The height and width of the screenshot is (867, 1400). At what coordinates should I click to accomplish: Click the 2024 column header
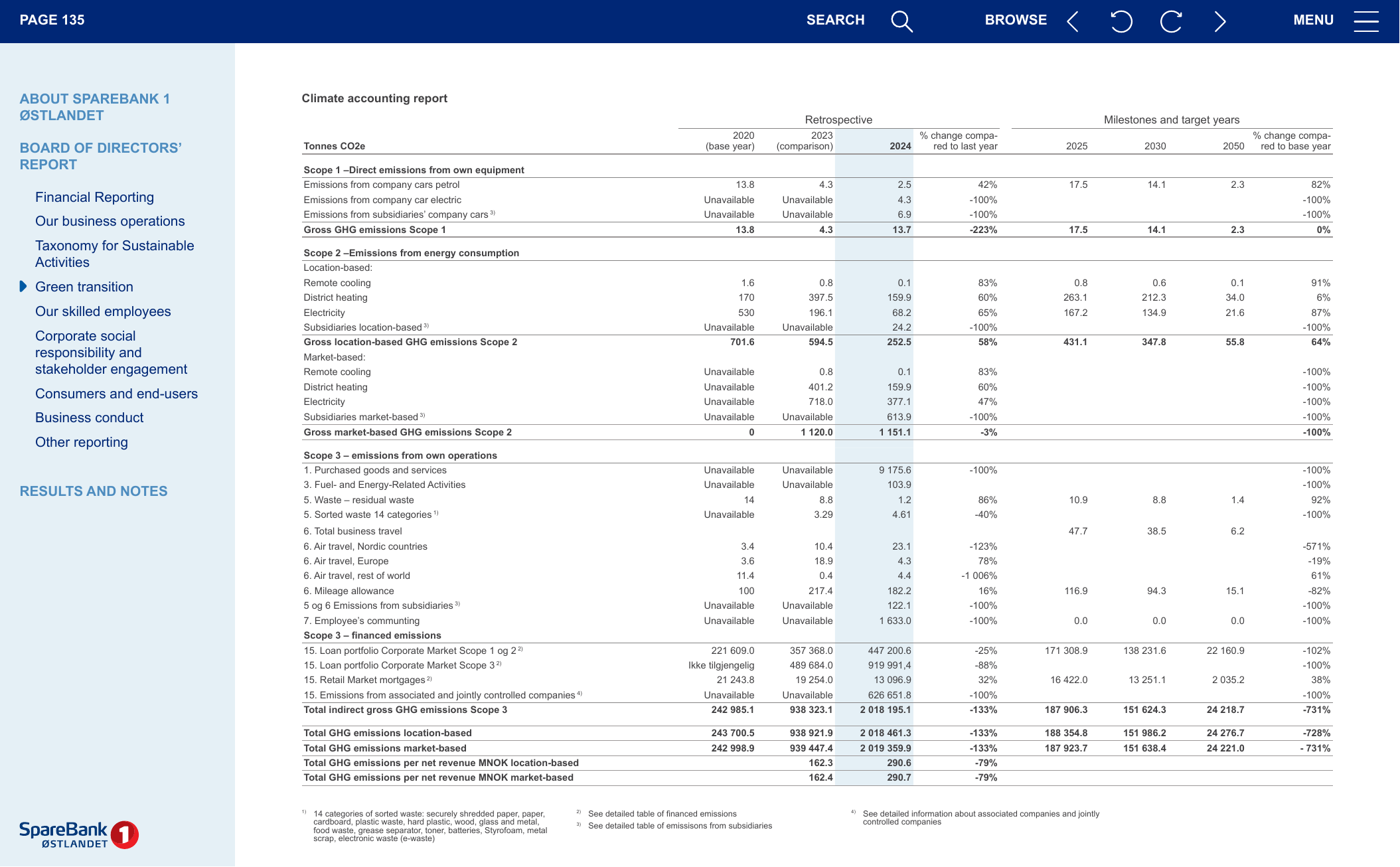(x=900, y=146)
